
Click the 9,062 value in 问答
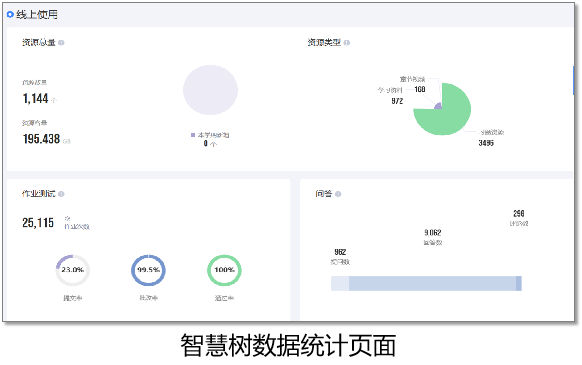pyautogui.click(x=433, y=233)
